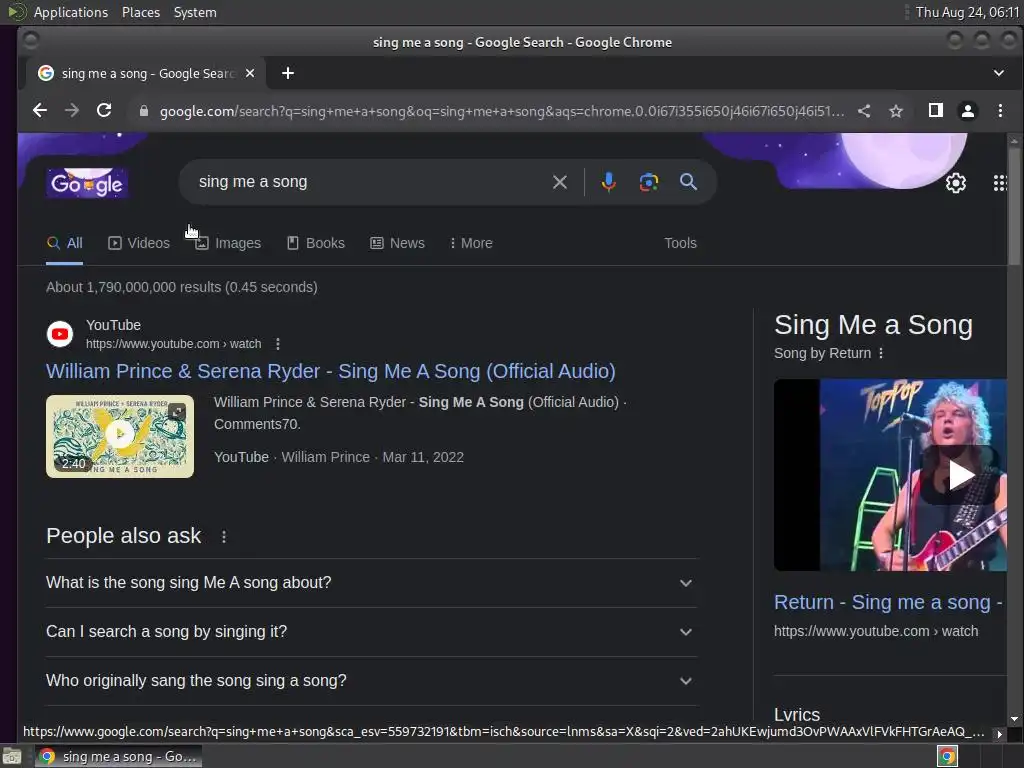Reload the Google search page
This screenshot has width=1024, height=768.
click(x=104, y=110)
